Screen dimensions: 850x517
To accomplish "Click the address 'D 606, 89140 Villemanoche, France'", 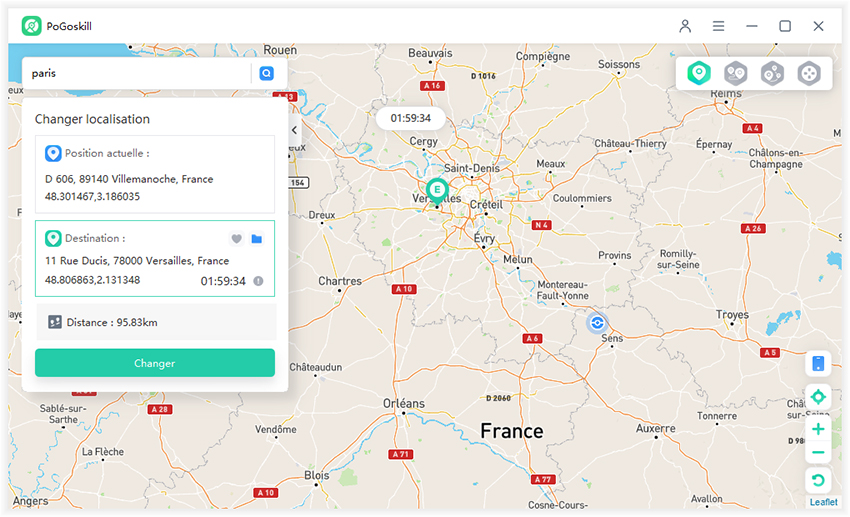I will tap(129, 179).
